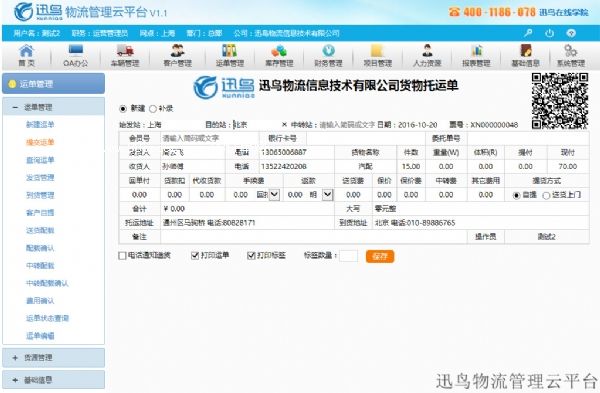Open the 系统管理 gears icon

click(571, 51)
